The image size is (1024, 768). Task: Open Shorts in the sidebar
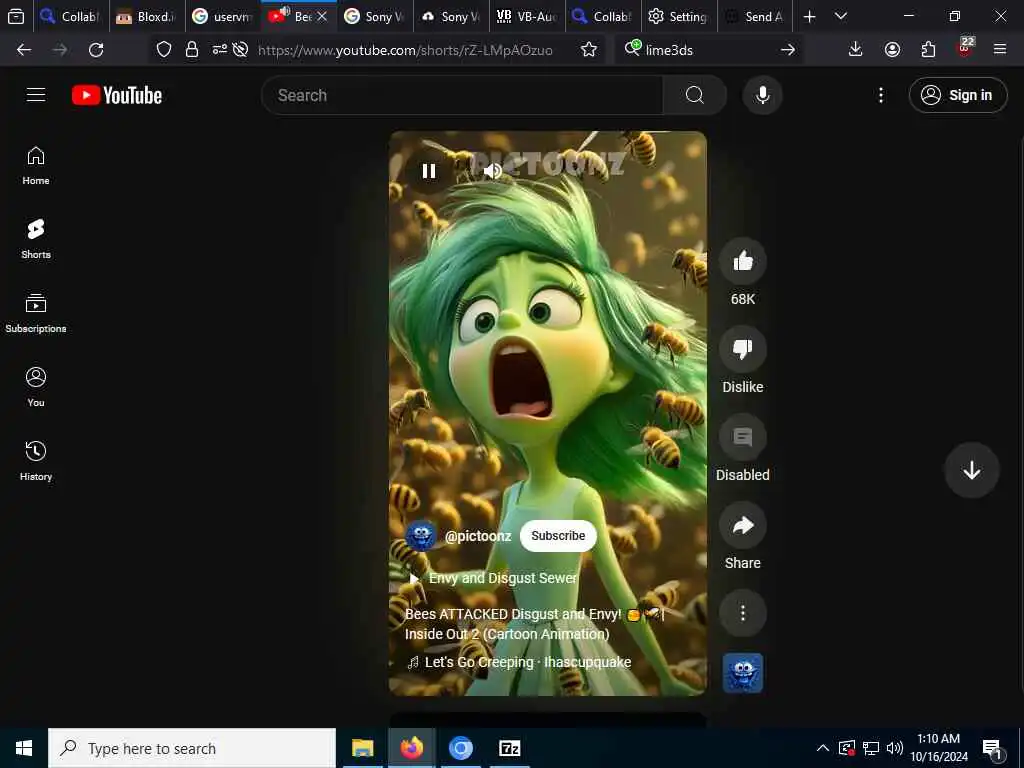tap(36, 240)
